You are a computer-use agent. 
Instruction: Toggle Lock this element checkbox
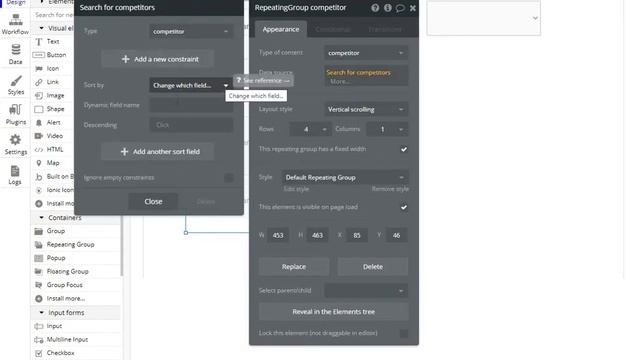[404, 333]
